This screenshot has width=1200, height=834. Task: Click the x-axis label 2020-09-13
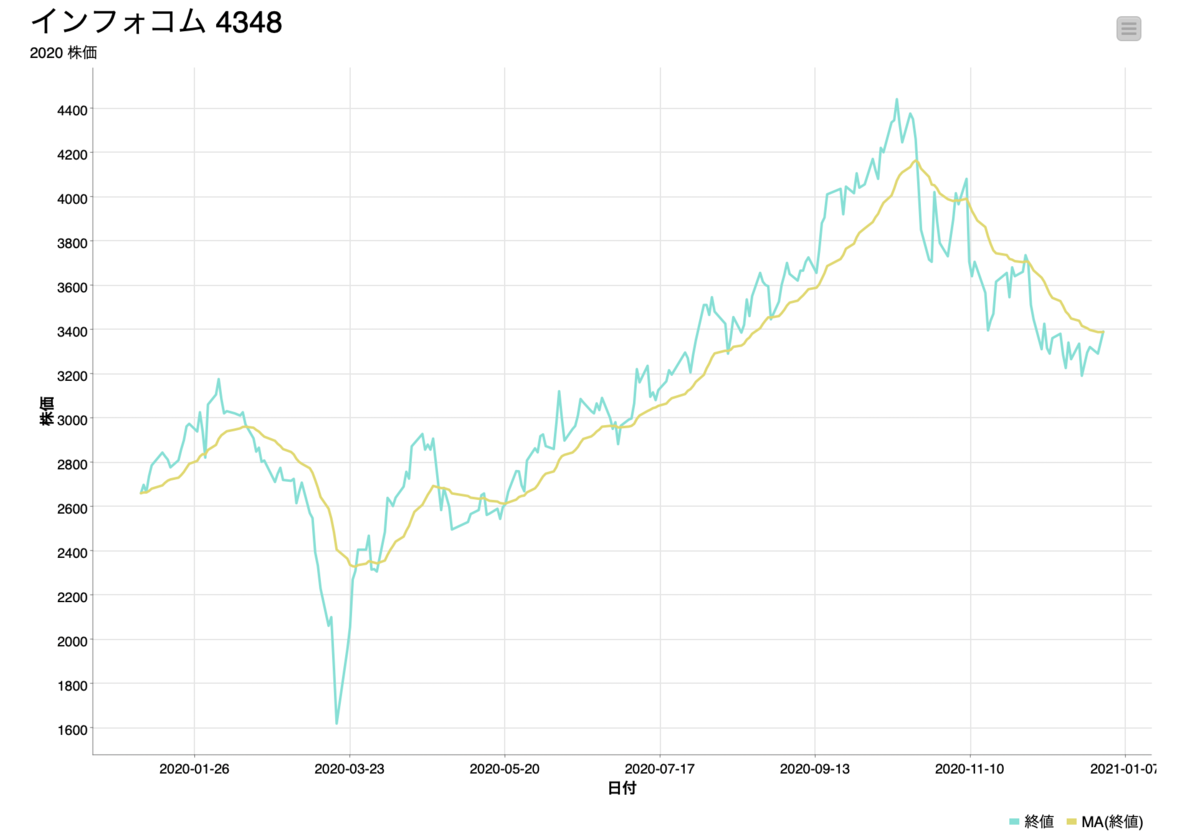click(815, 769)
